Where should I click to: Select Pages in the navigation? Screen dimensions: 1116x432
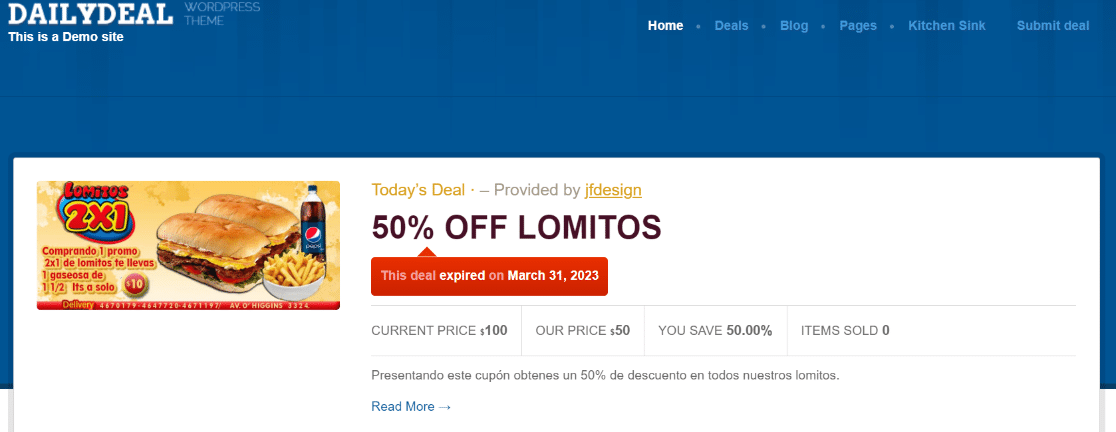tap(858, 26)
